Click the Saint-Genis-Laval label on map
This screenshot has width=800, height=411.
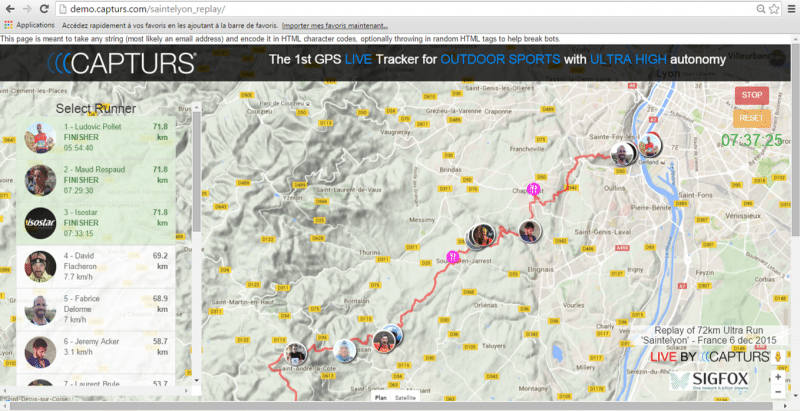coord(603,232)
